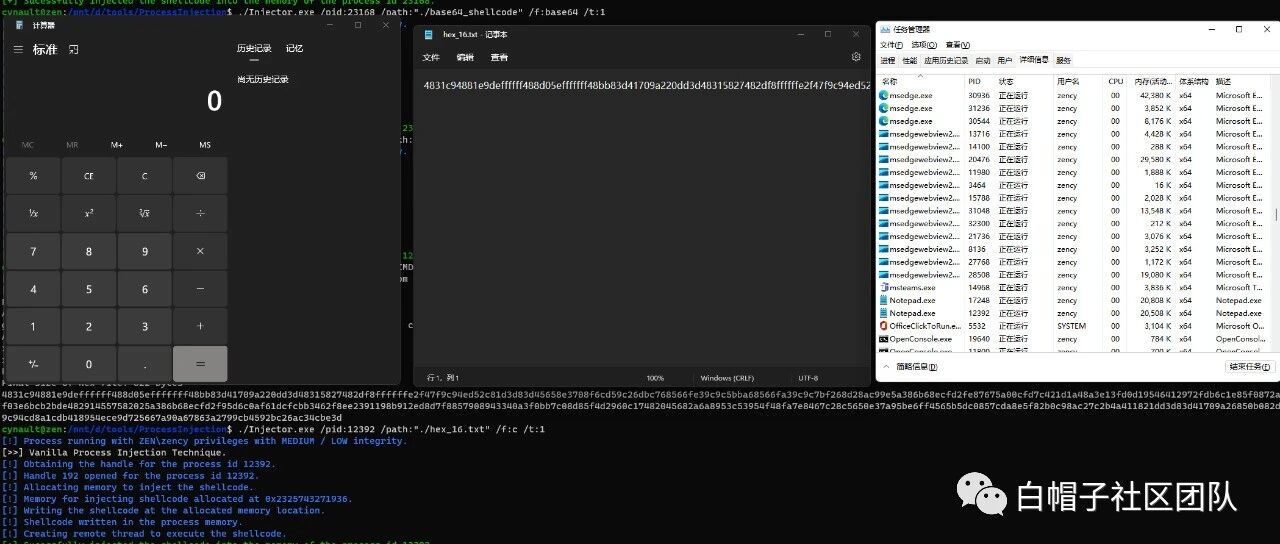Click Calculator equals key

point(200,364)
